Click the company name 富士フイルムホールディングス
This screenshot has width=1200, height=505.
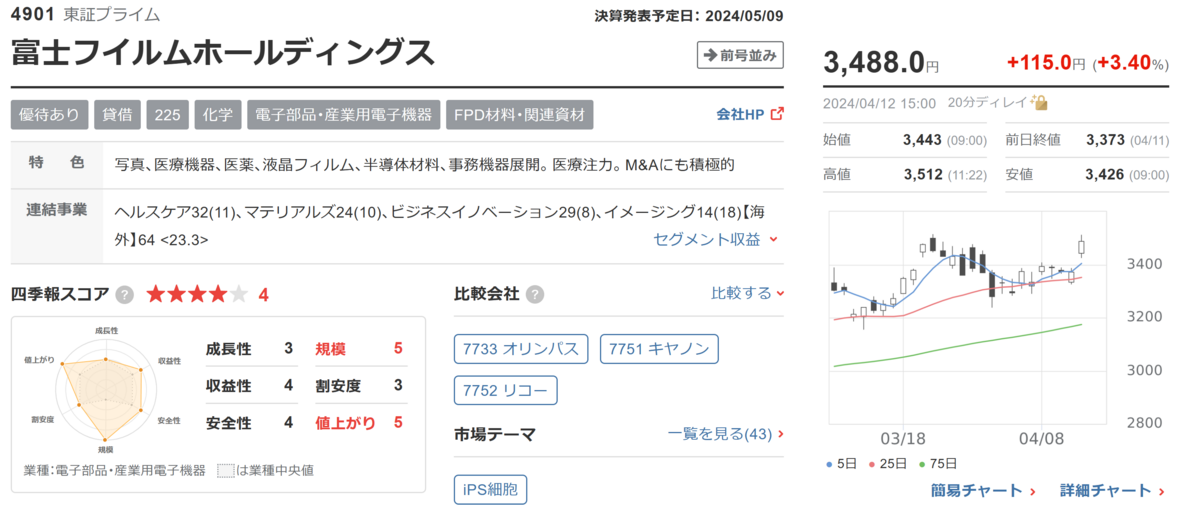tap(223, 52)
